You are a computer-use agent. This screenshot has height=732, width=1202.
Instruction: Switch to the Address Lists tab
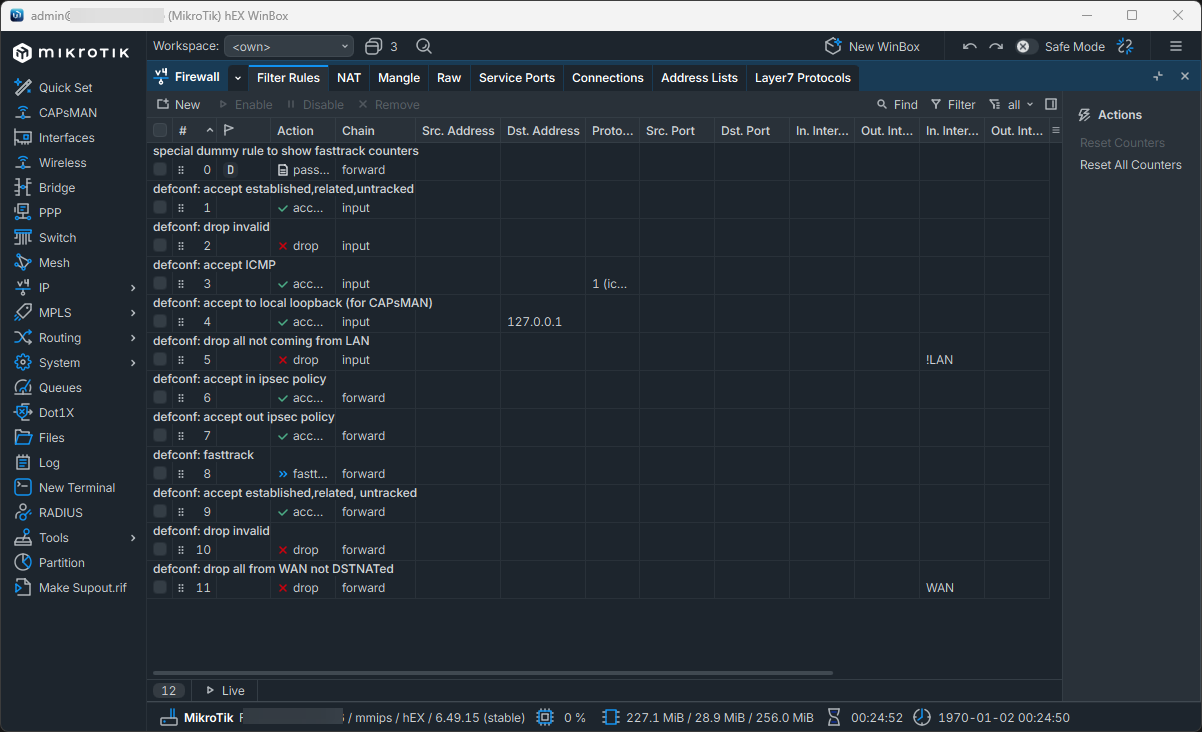point(699,78)
